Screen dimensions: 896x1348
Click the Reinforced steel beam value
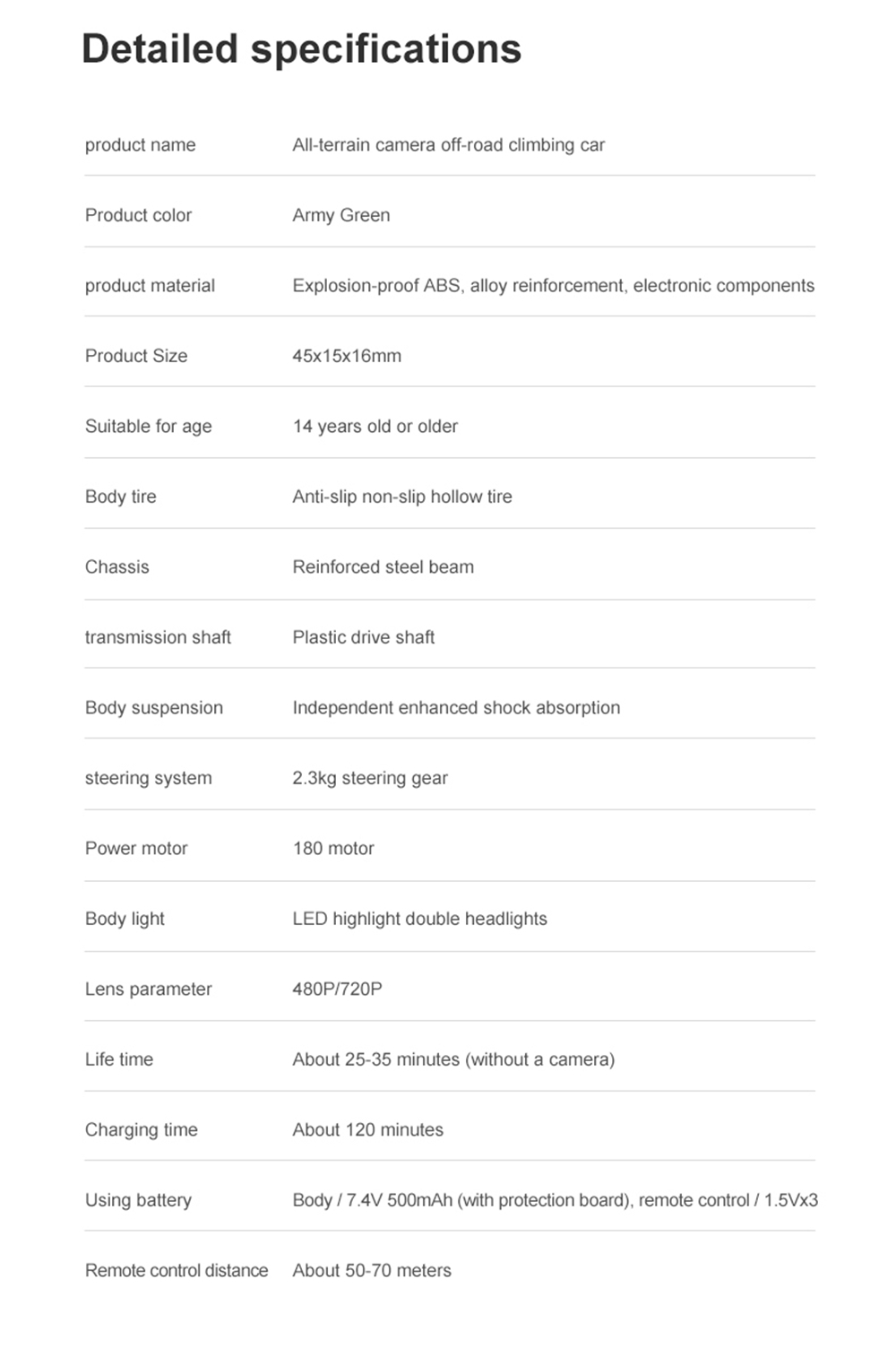[x=383, y=567]
